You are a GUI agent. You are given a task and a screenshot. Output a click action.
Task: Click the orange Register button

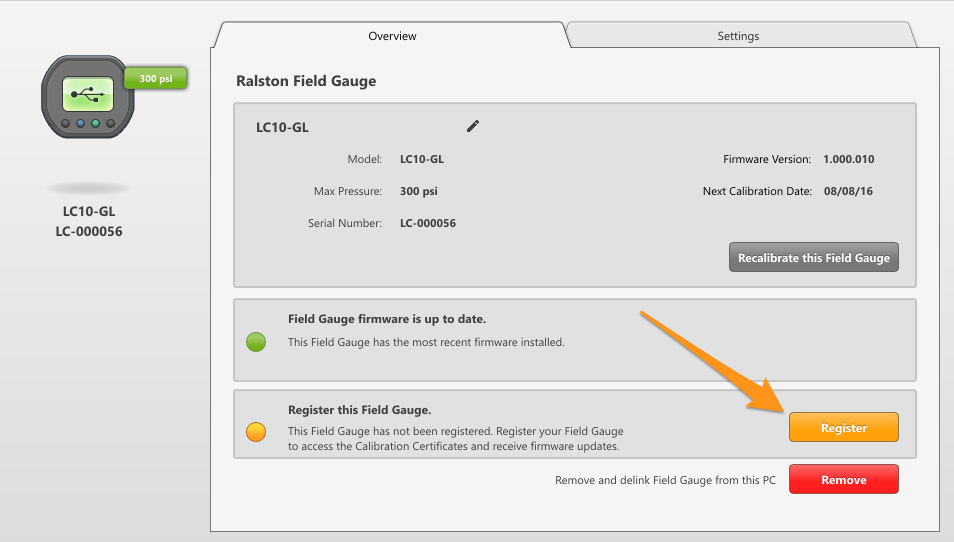point(844,428)
